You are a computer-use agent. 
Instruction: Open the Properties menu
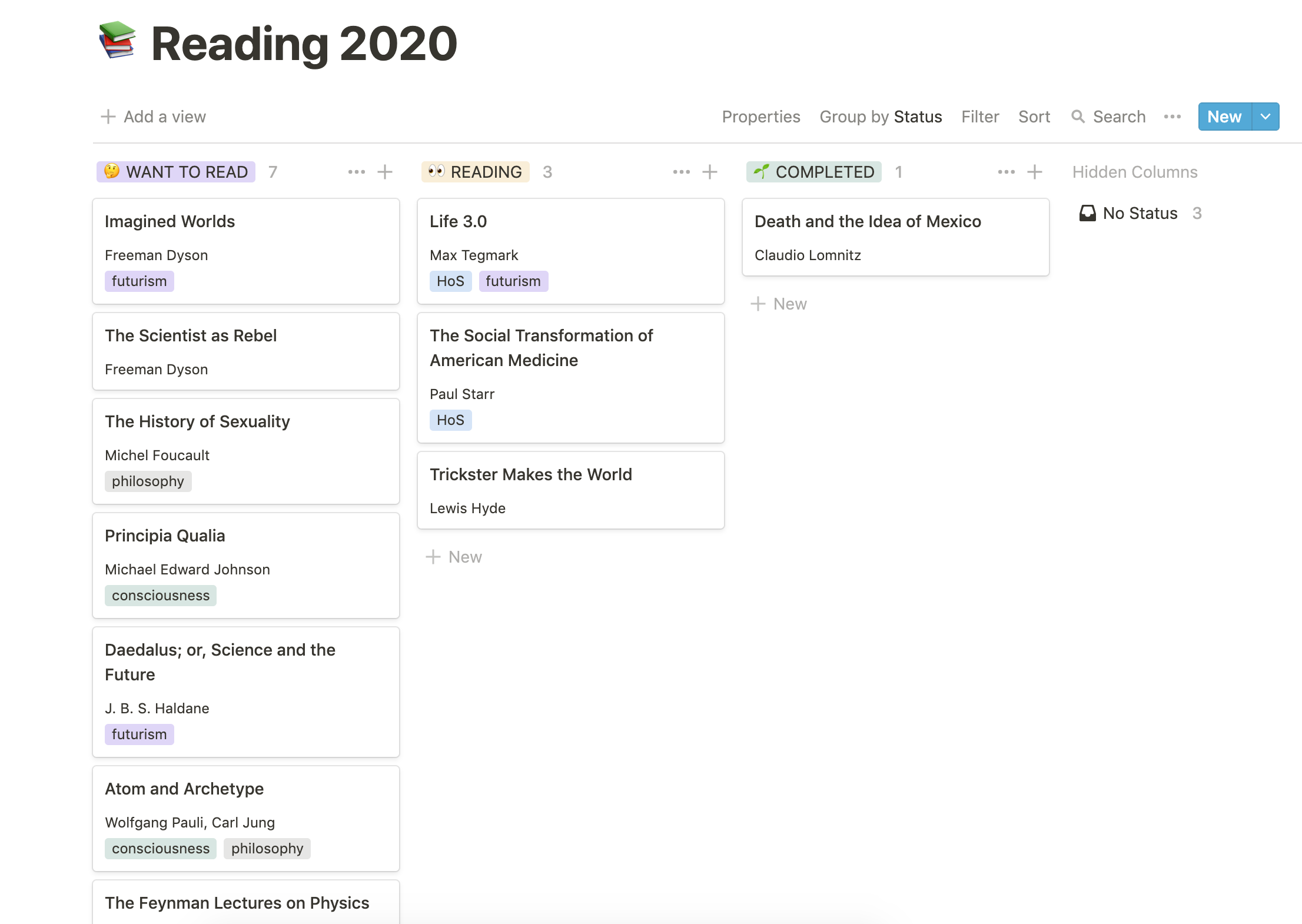[760, 117]
